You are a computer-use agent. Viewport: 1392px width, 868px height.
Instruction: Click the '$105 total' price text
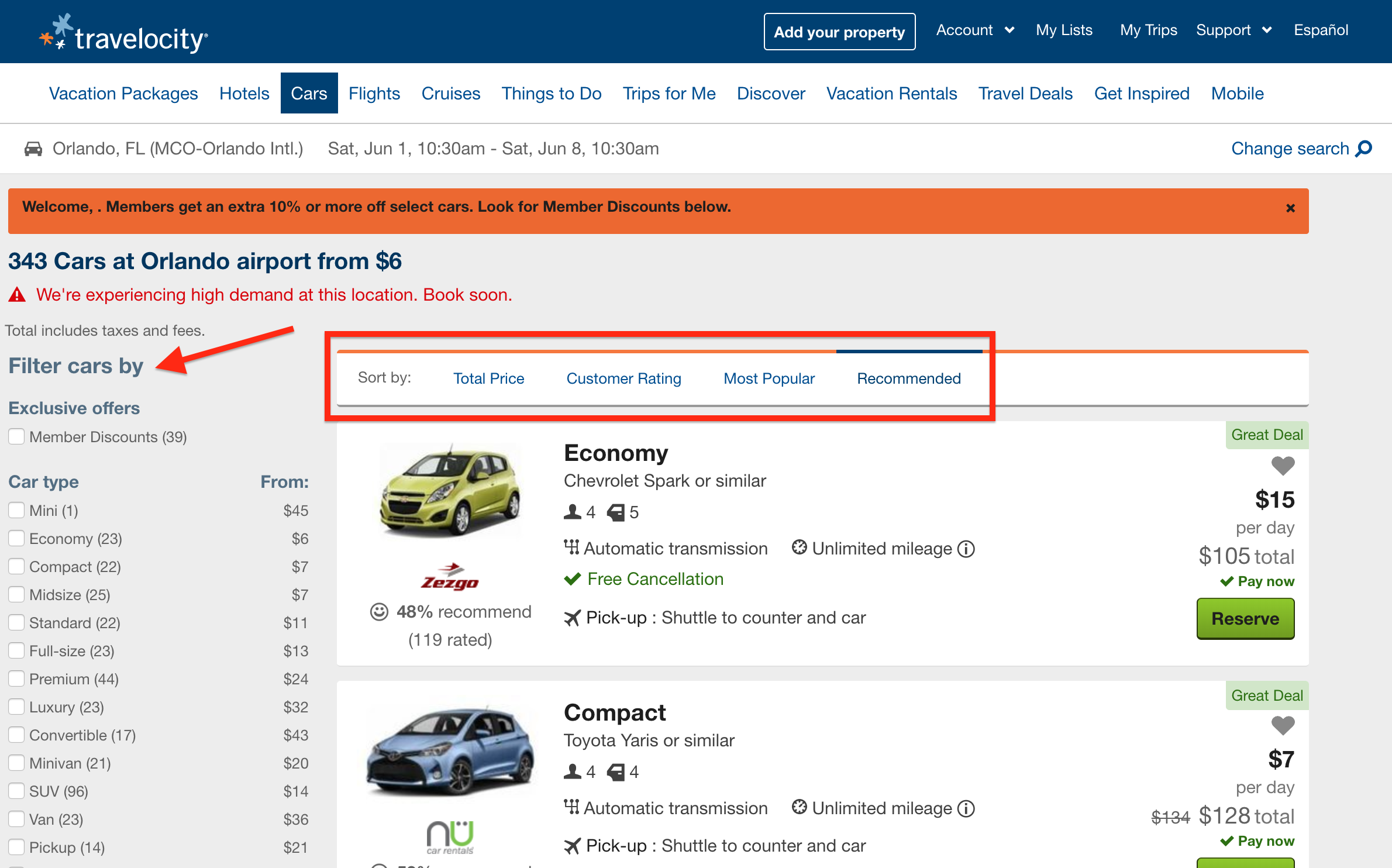(1246, 556)
